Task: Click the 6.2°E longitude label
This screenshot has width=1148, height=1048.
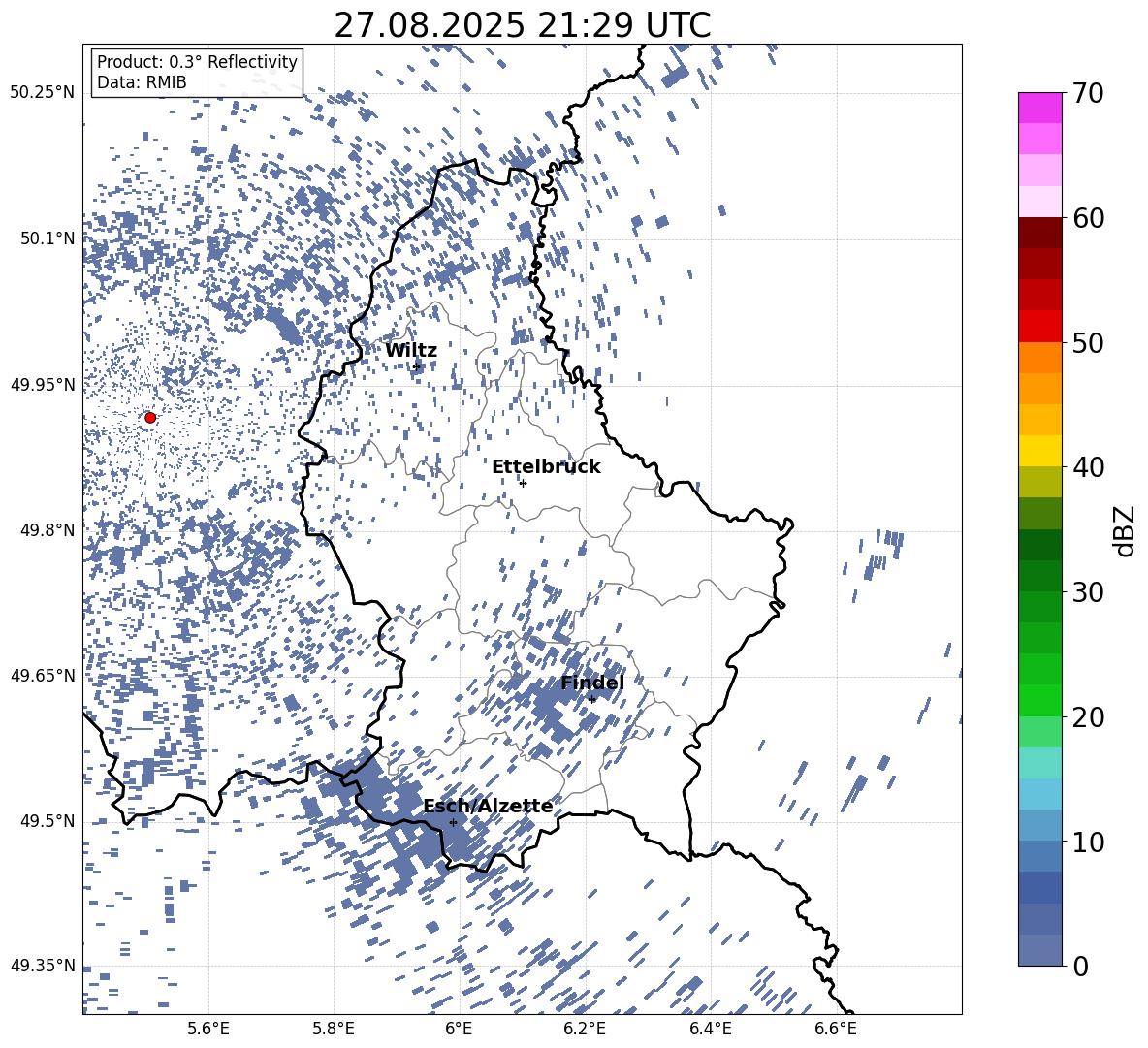Action: [x=585, y=1029]
